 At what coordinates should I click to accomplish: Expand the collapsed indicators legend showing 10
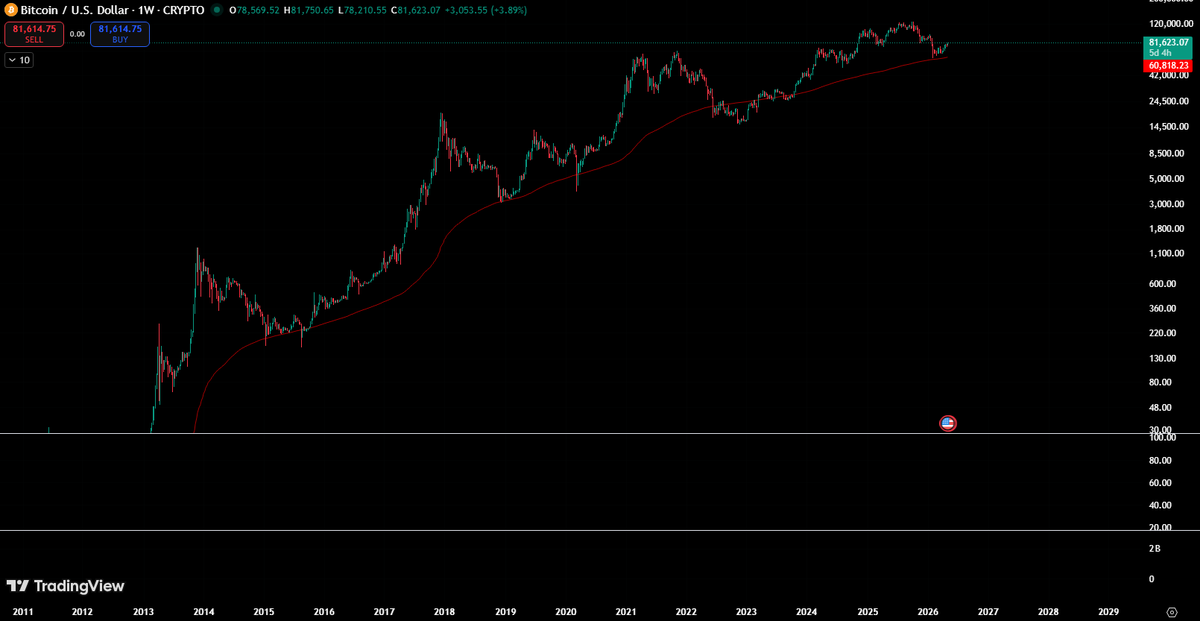pos(19,61)
